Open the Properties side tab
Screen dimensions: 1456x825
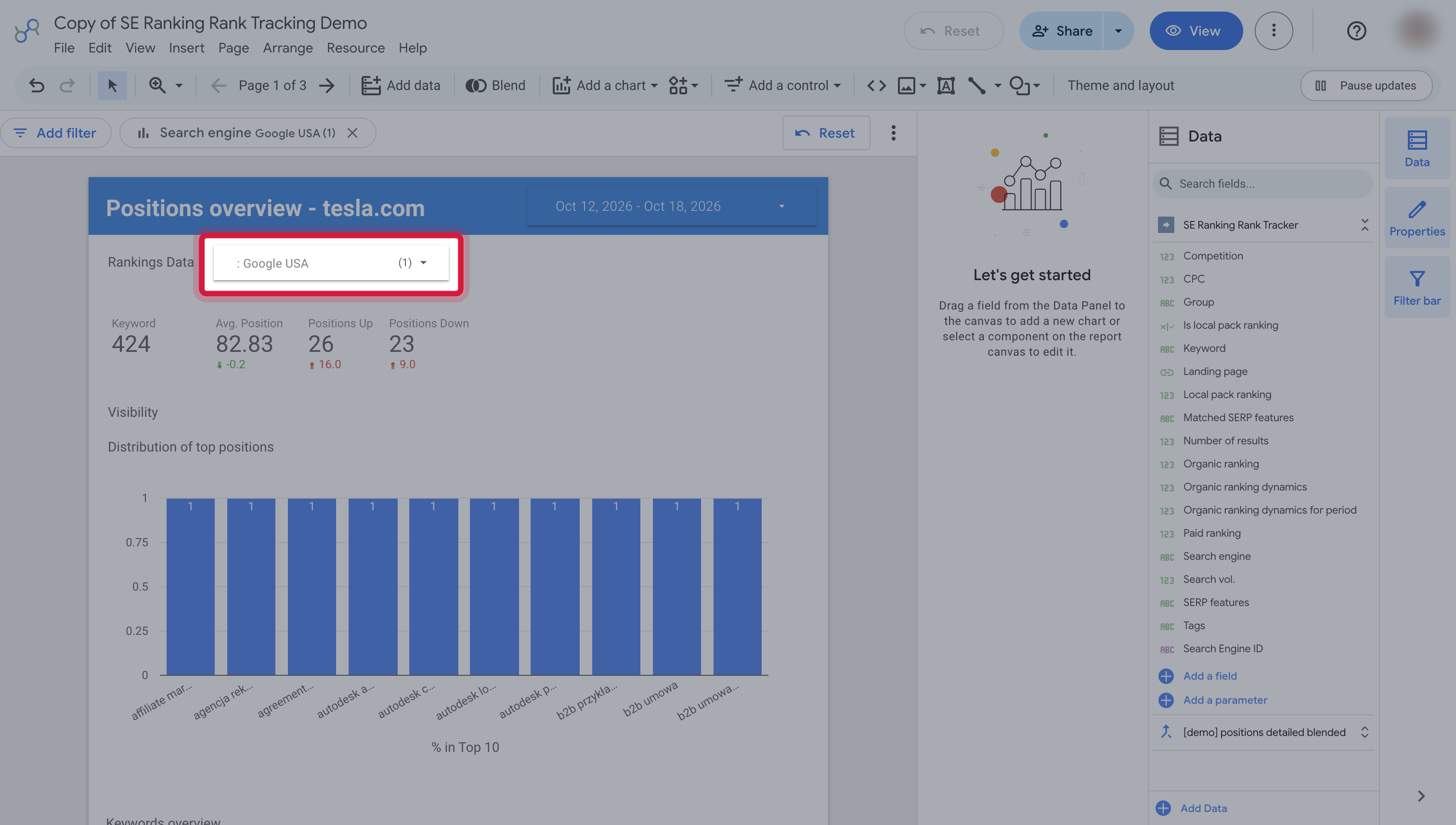coord(1417,218)
